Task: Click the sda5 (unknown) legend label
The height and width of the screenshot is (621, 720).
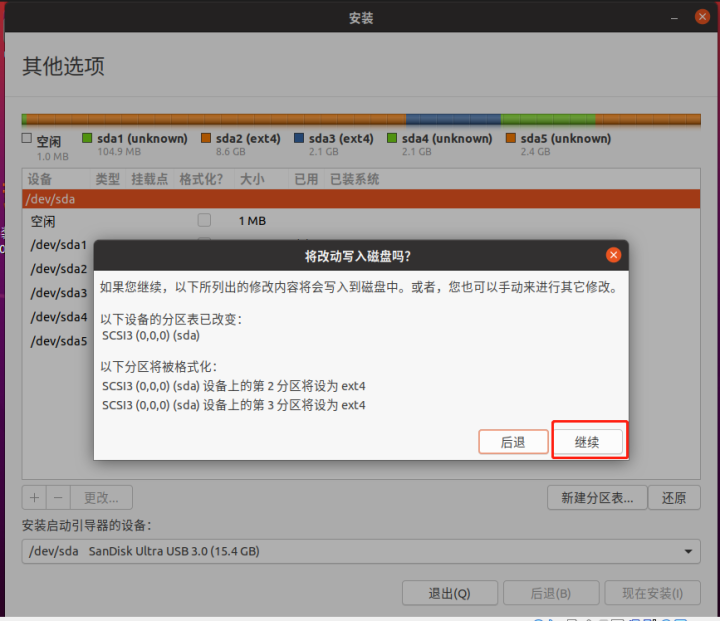Action: pyautogui.click(x=566, y=138)
